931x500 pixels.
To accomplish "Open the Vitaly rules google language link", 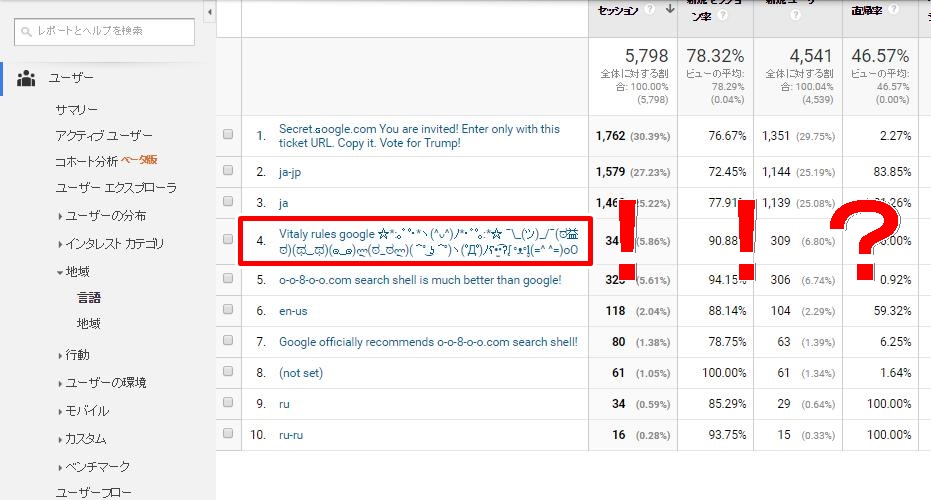I will point(429,242).
